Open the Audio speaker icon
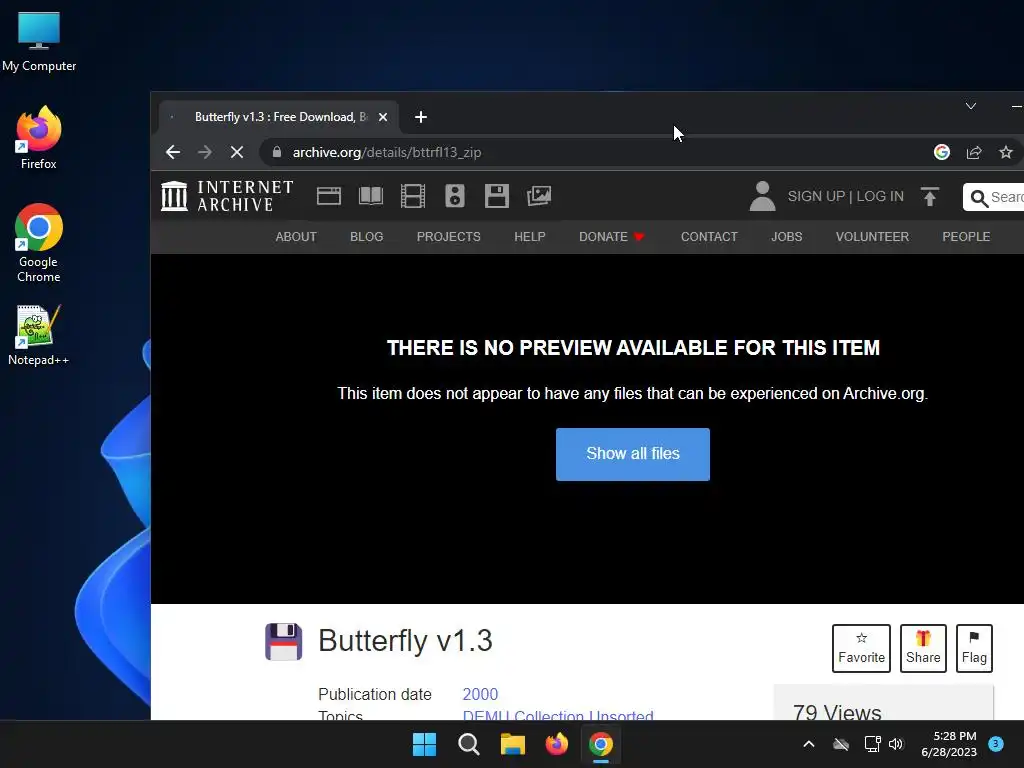Screen dimensions: 1024x768 click(x=455, y=196)
